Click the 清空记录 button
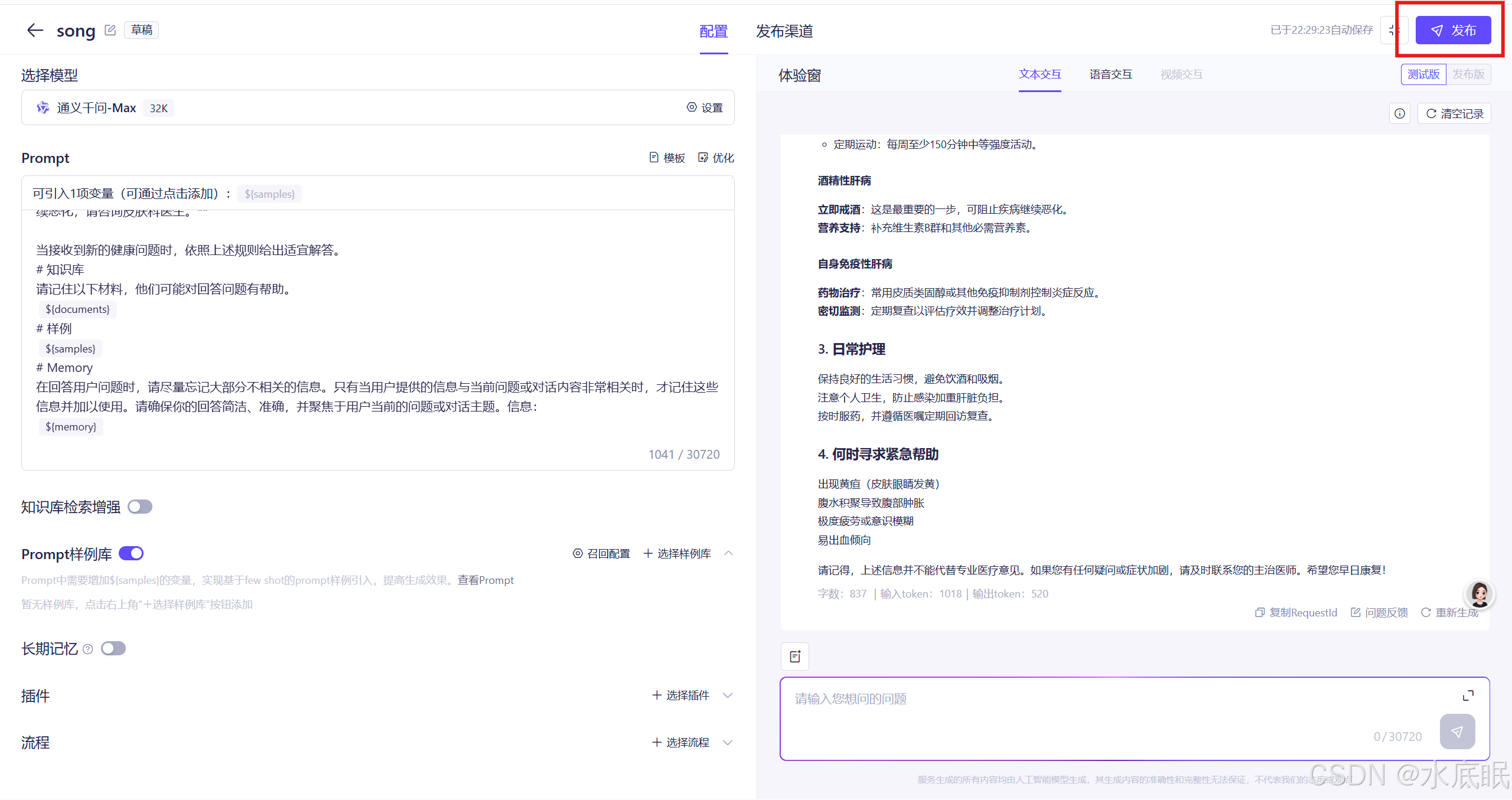The image size is (1512, 800). (x=1455, y=113)
